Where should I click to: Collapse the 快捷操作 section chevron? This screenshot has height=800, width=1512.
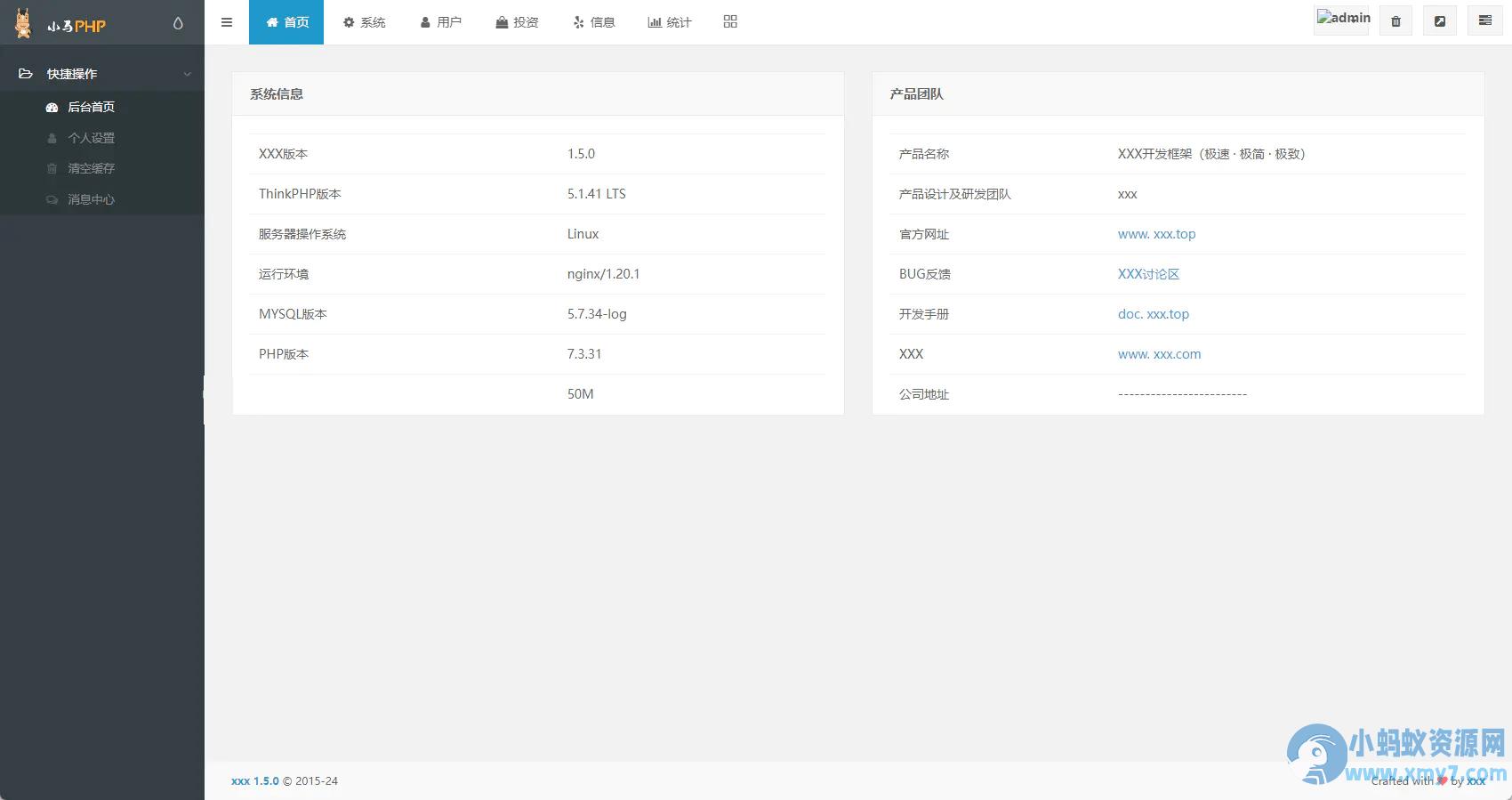point(187,74)
